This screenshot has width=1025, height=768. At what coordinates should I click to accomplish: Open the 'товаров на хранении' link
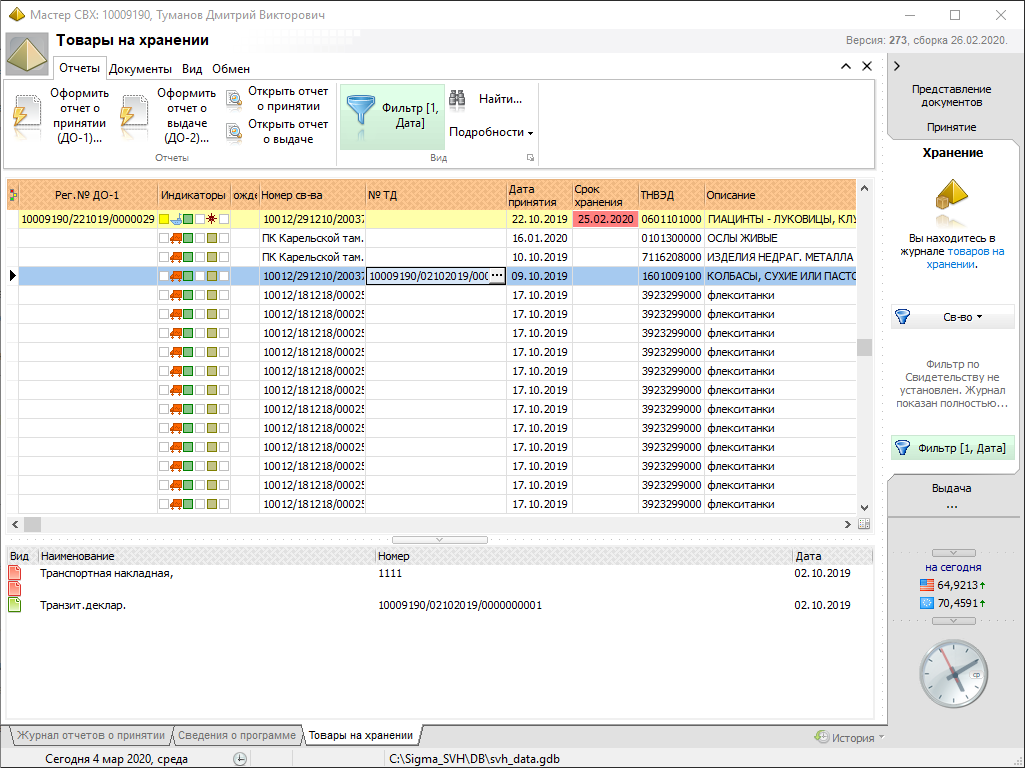[x=964, y=258]
